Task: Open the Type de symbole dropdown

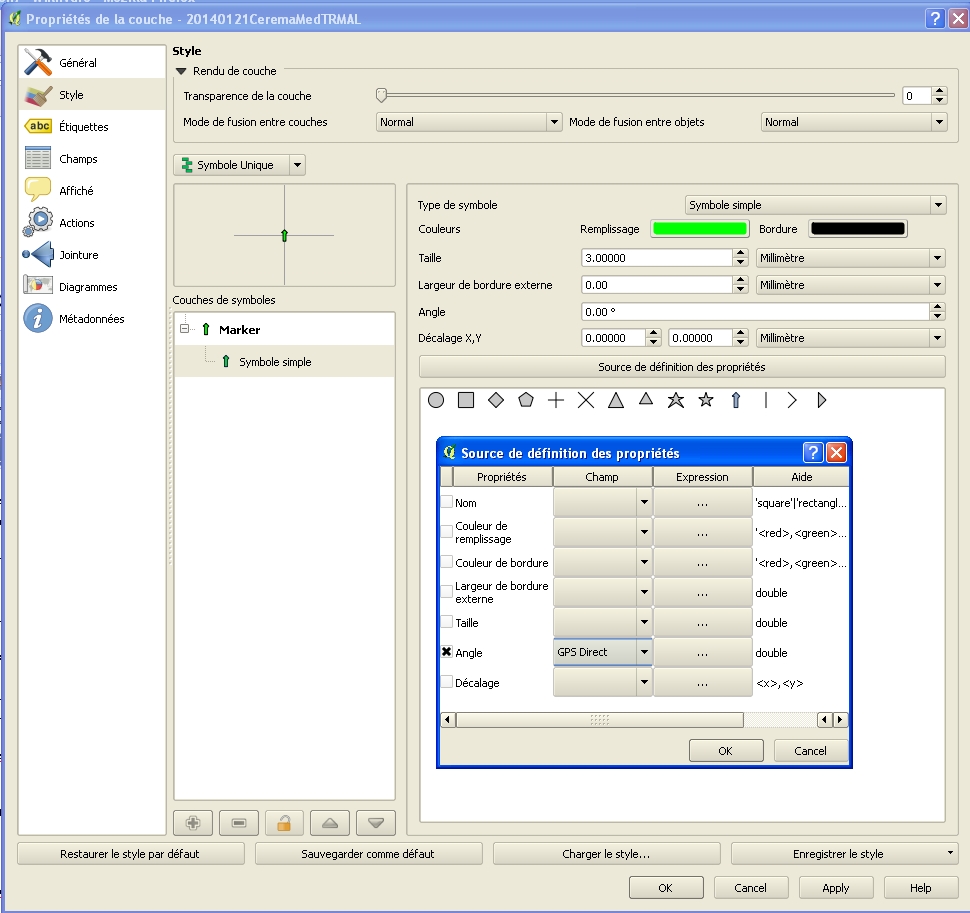Action: 815,205
